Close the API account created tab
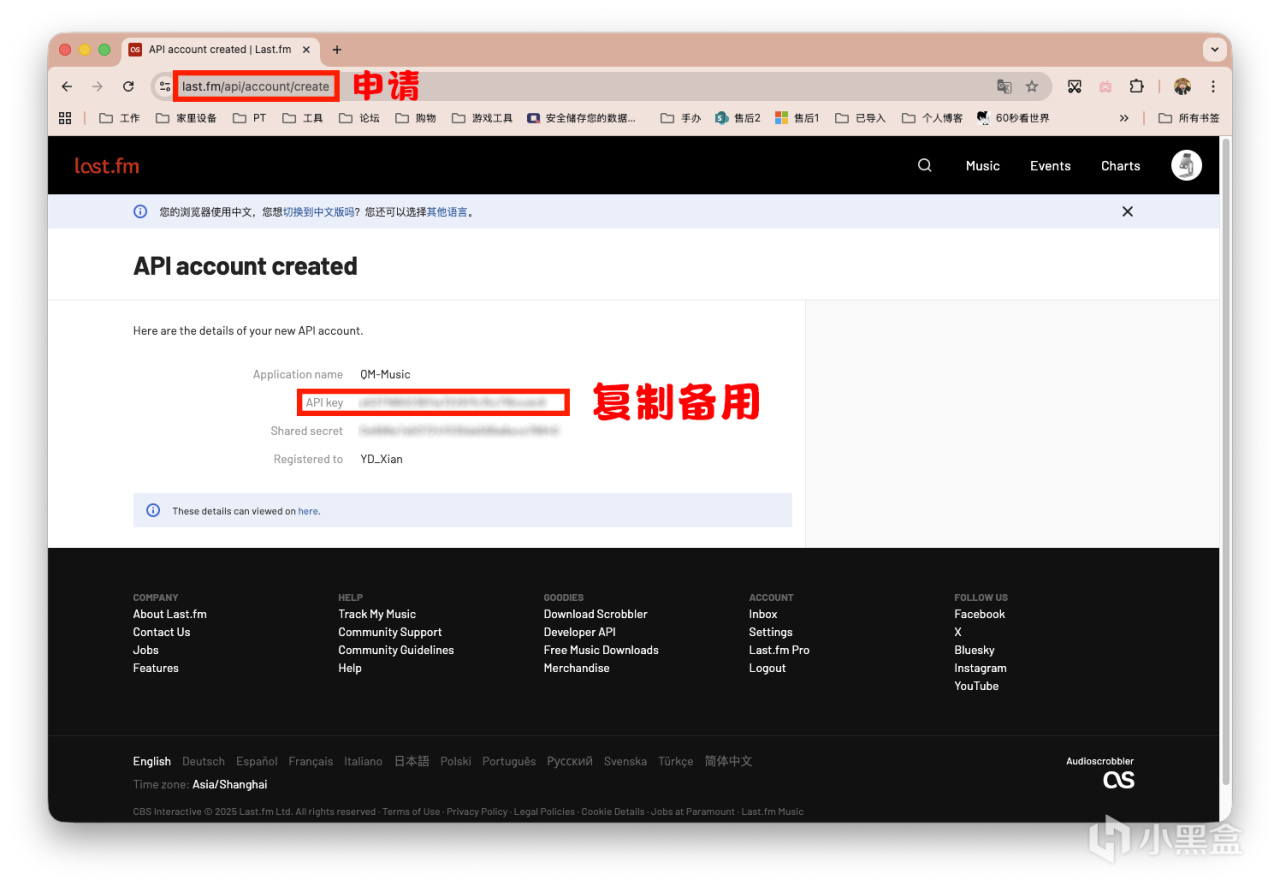The width and height of the screenshot is (1280, 886). [306, 50]
